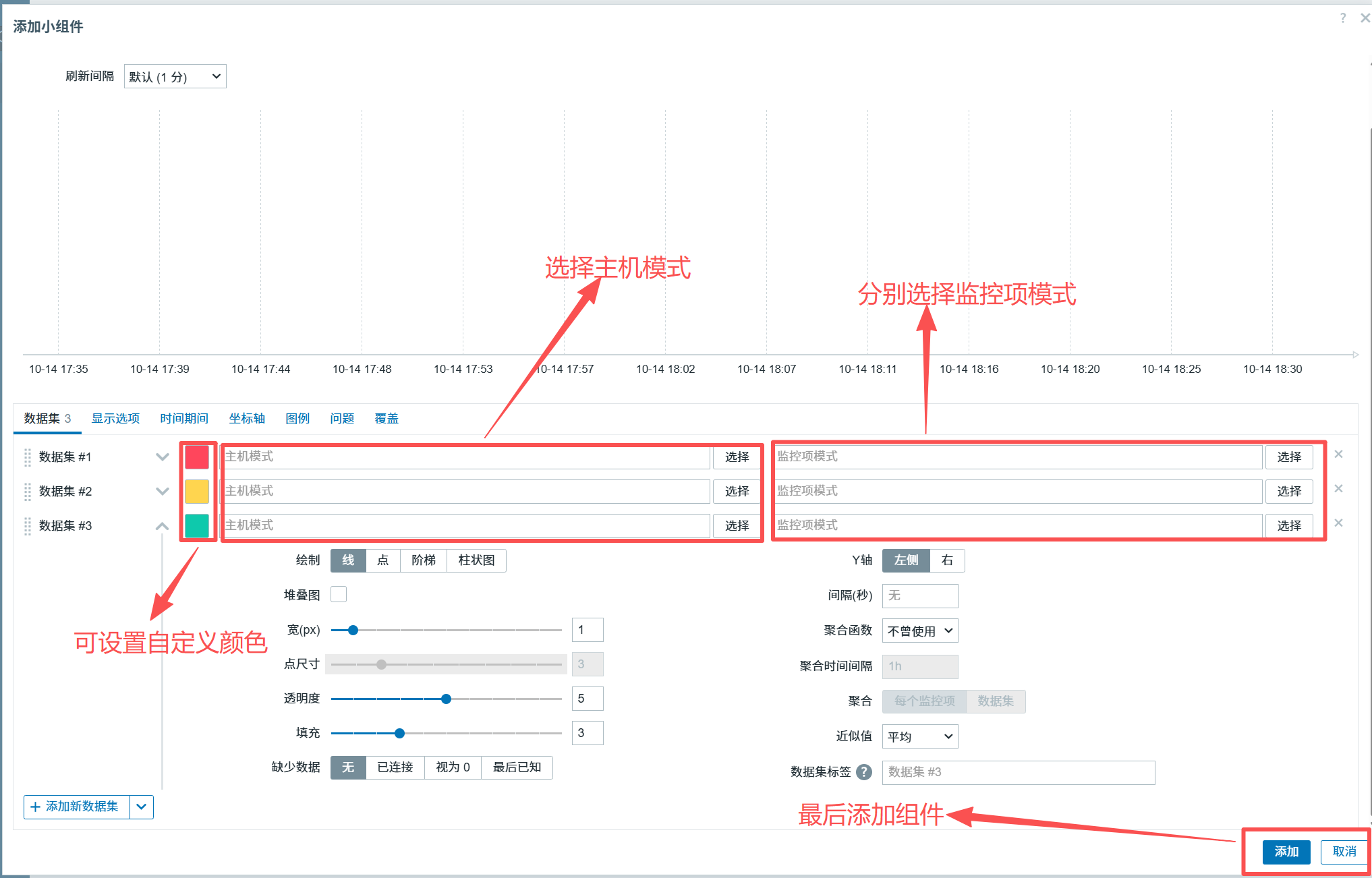Click the blue 添加 button
The height and width of the screenshot is (878, 1372).
[x=1286, y=852]
